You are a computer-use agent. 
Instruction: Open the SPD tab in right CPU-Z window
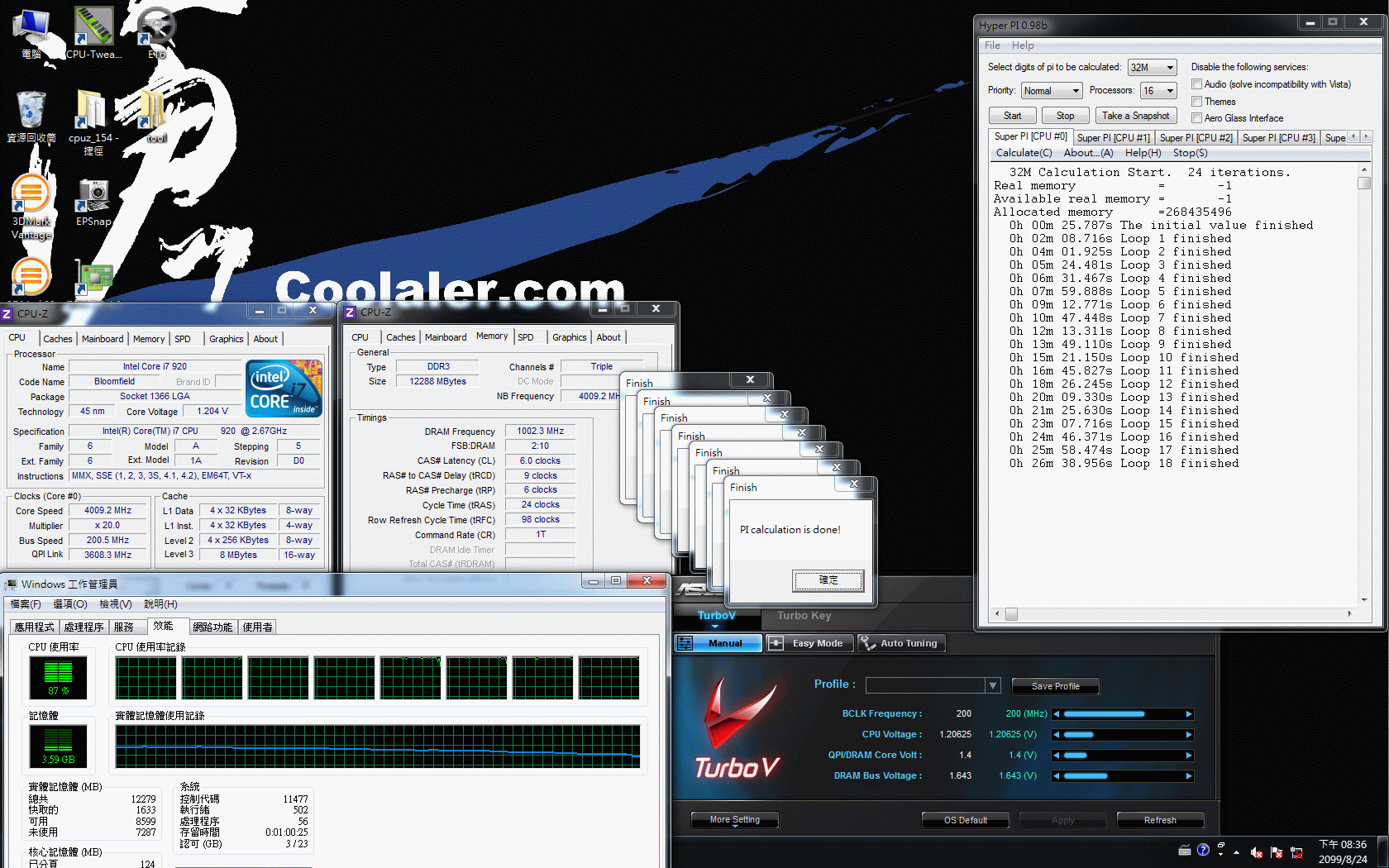526,337
